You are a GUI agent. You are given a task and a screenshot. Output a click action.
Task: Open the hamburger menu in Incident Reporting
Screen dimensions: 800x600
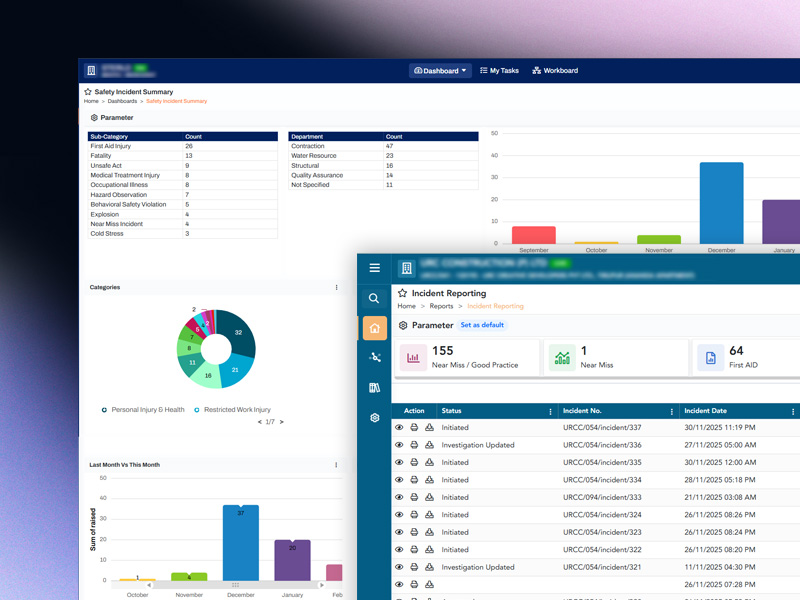click(375, 268)
